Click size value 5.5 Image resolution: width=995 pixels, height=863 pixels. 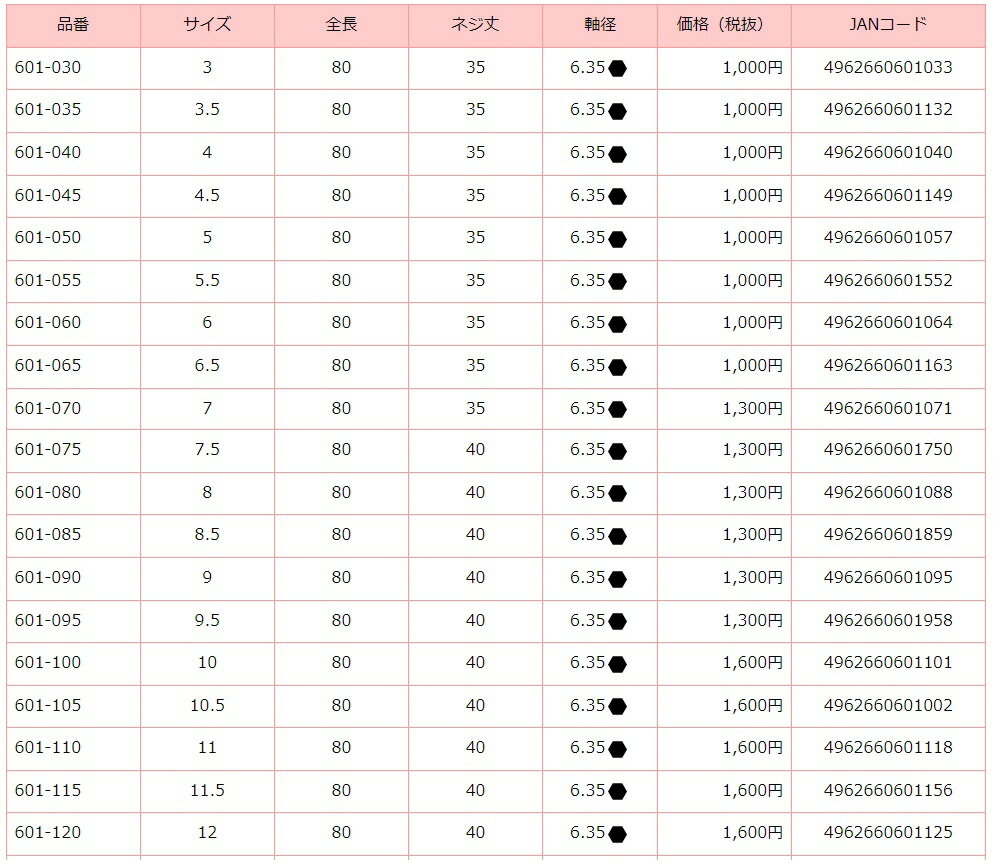click(208, 280)
